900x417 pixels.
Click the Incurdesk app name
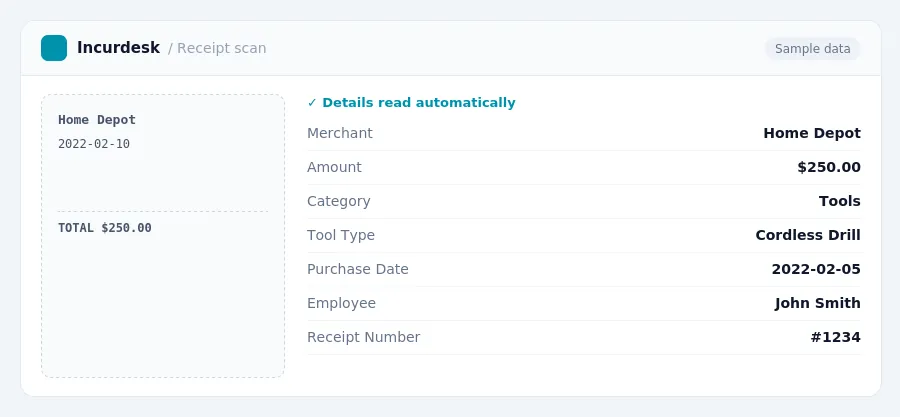point(118,48)
